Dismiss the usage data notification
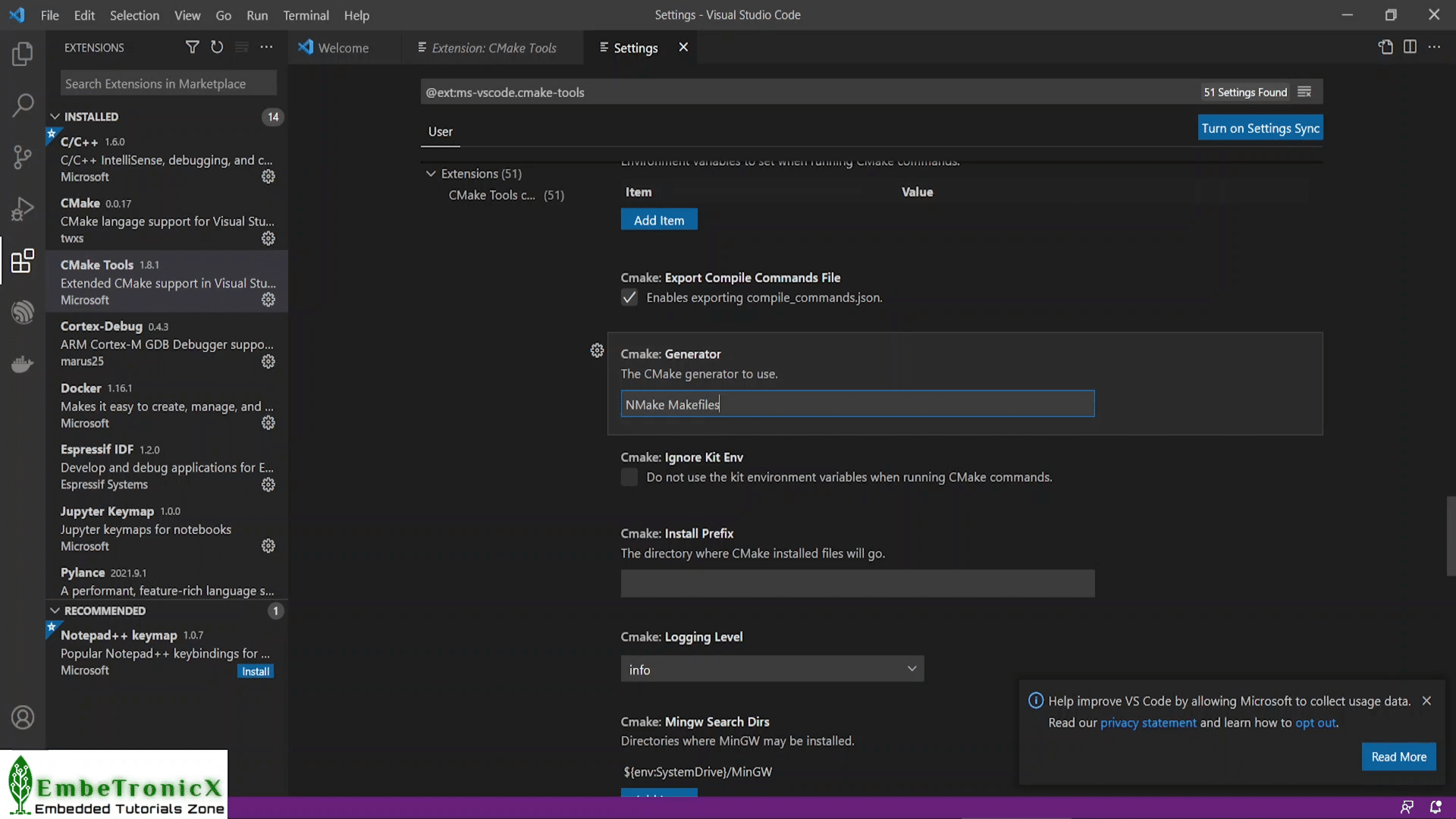 coord(1426,701)
